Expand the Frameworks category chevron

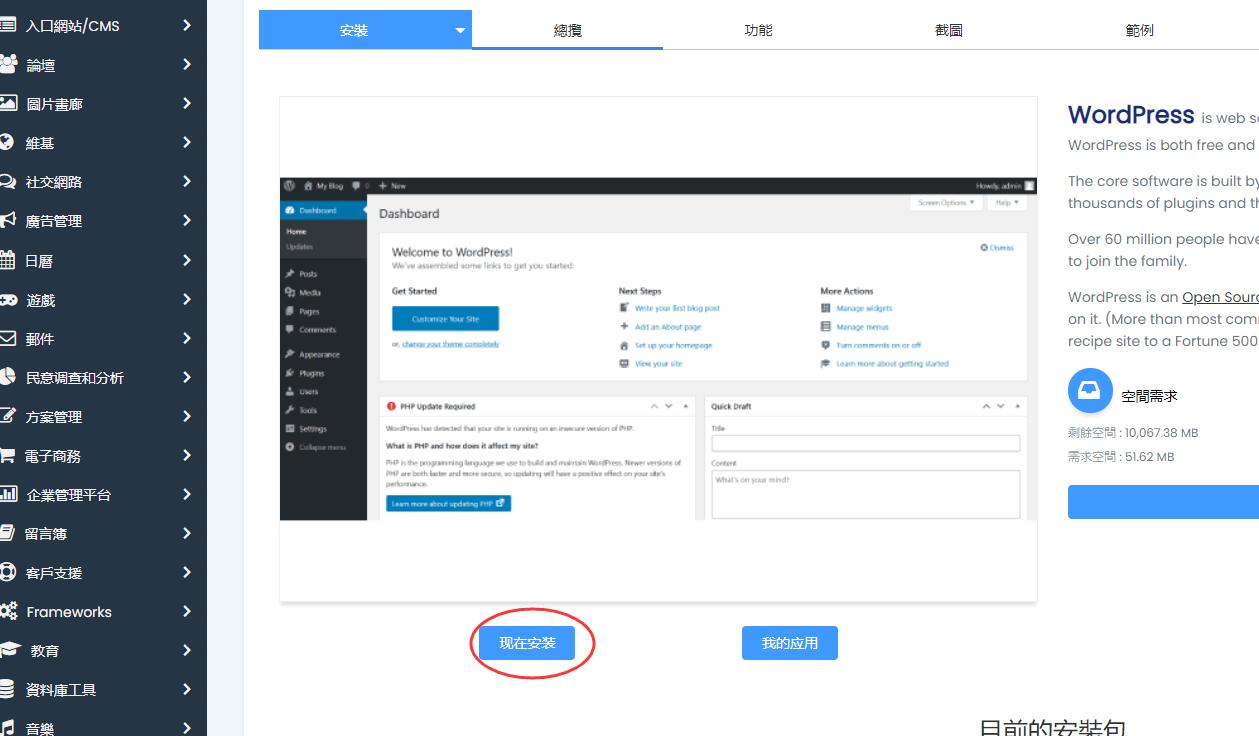coord(187,611)
